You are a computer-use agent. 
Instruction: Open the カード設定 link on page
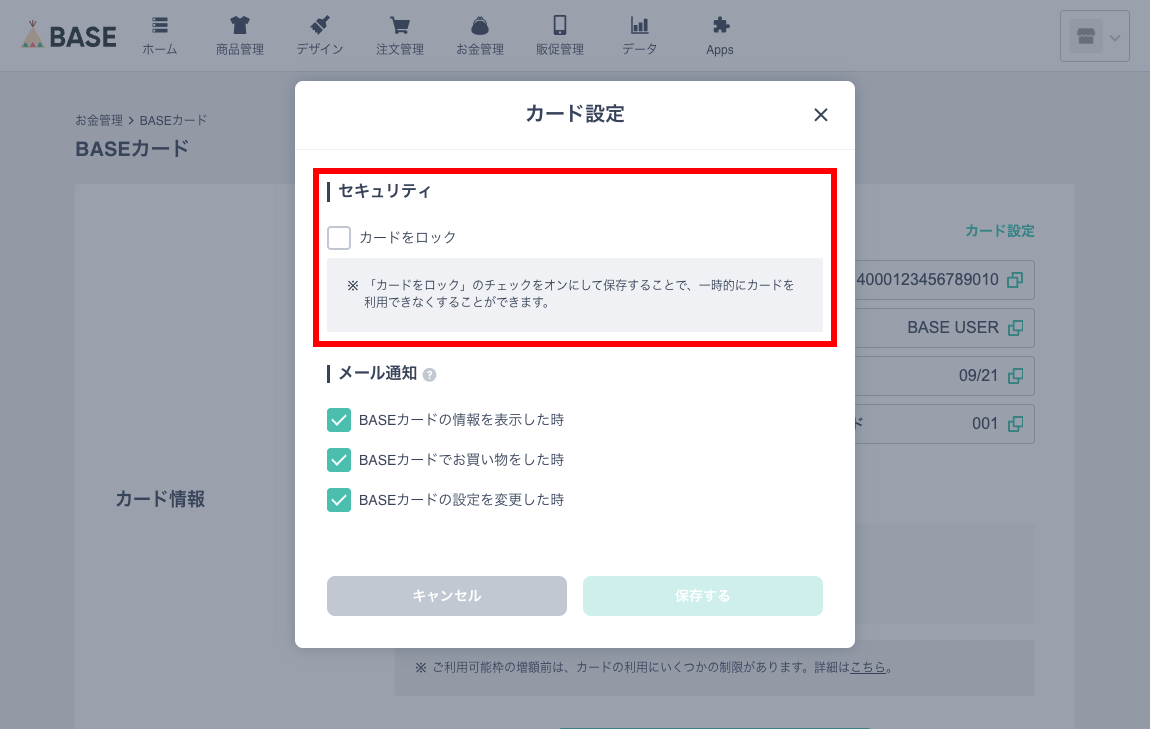1000,231
